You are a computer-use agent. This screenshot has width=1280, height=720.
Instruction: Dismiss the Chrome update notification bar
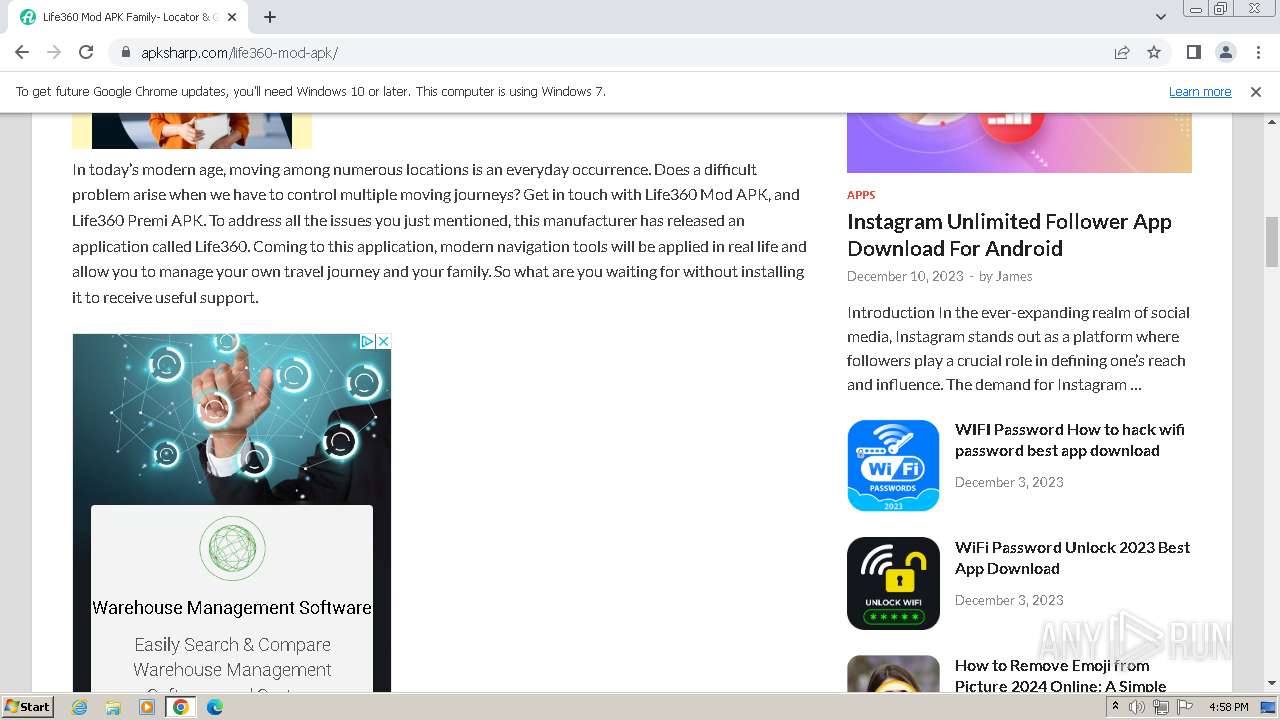pyautogui.click(x=1256, y=91)
